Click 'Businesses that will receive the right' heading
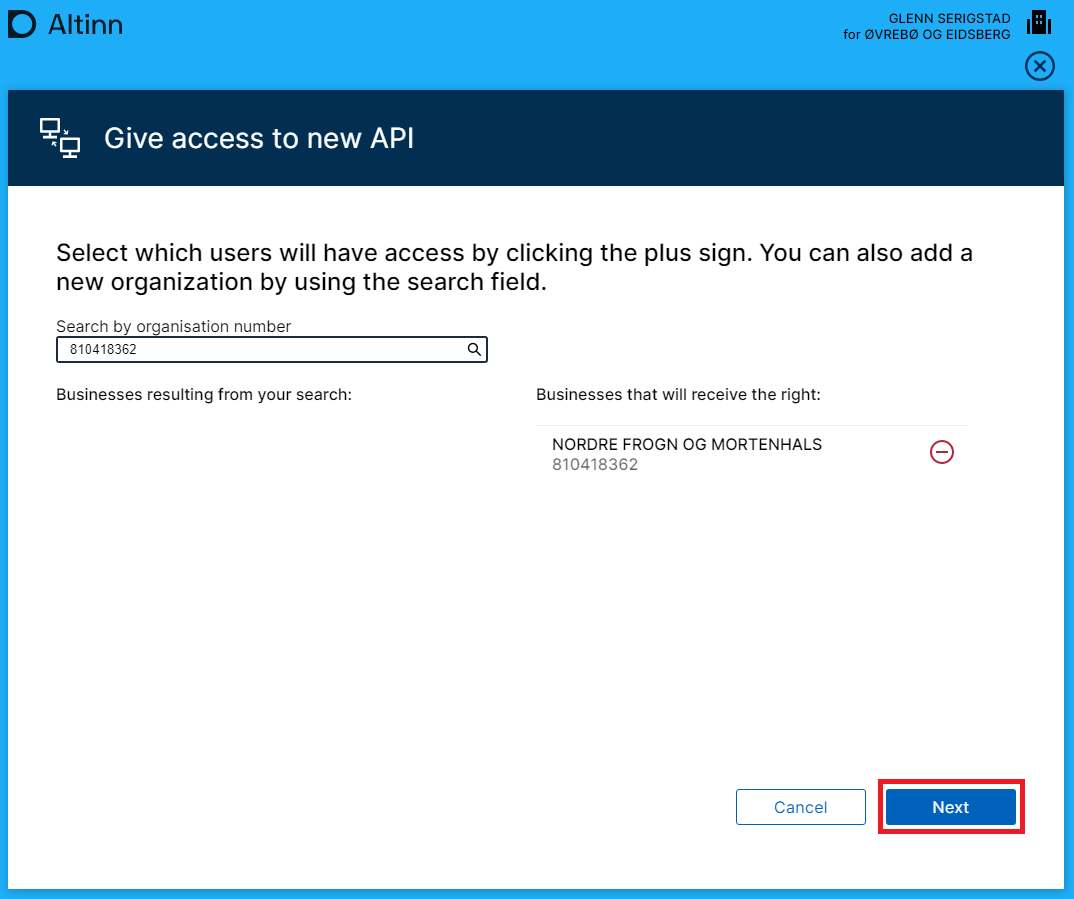 click(x=678, y=394)
